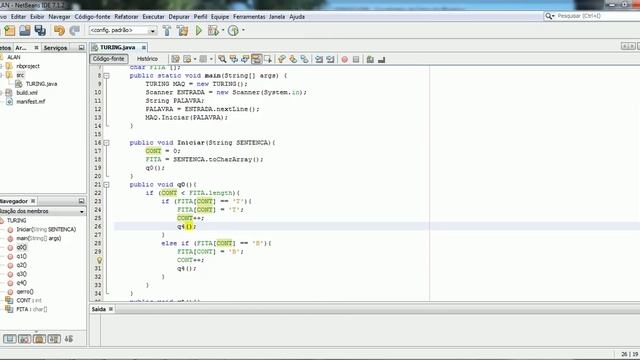Minimize the Navegador panel
This screenshot has height=360, width=640.
tap(81, 201)
